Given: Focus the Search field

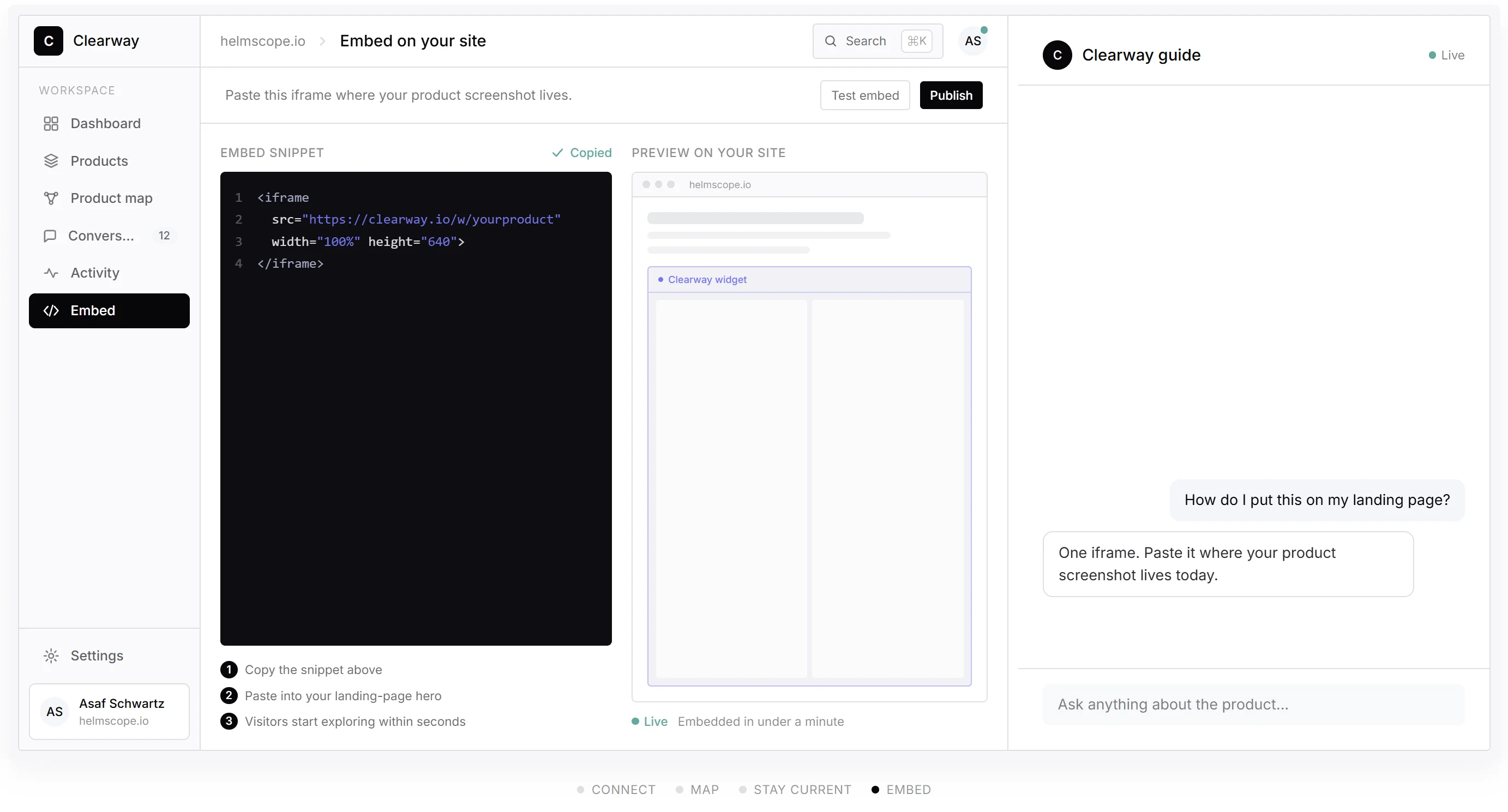Looking at the screenshot, I should click(878, 41).
